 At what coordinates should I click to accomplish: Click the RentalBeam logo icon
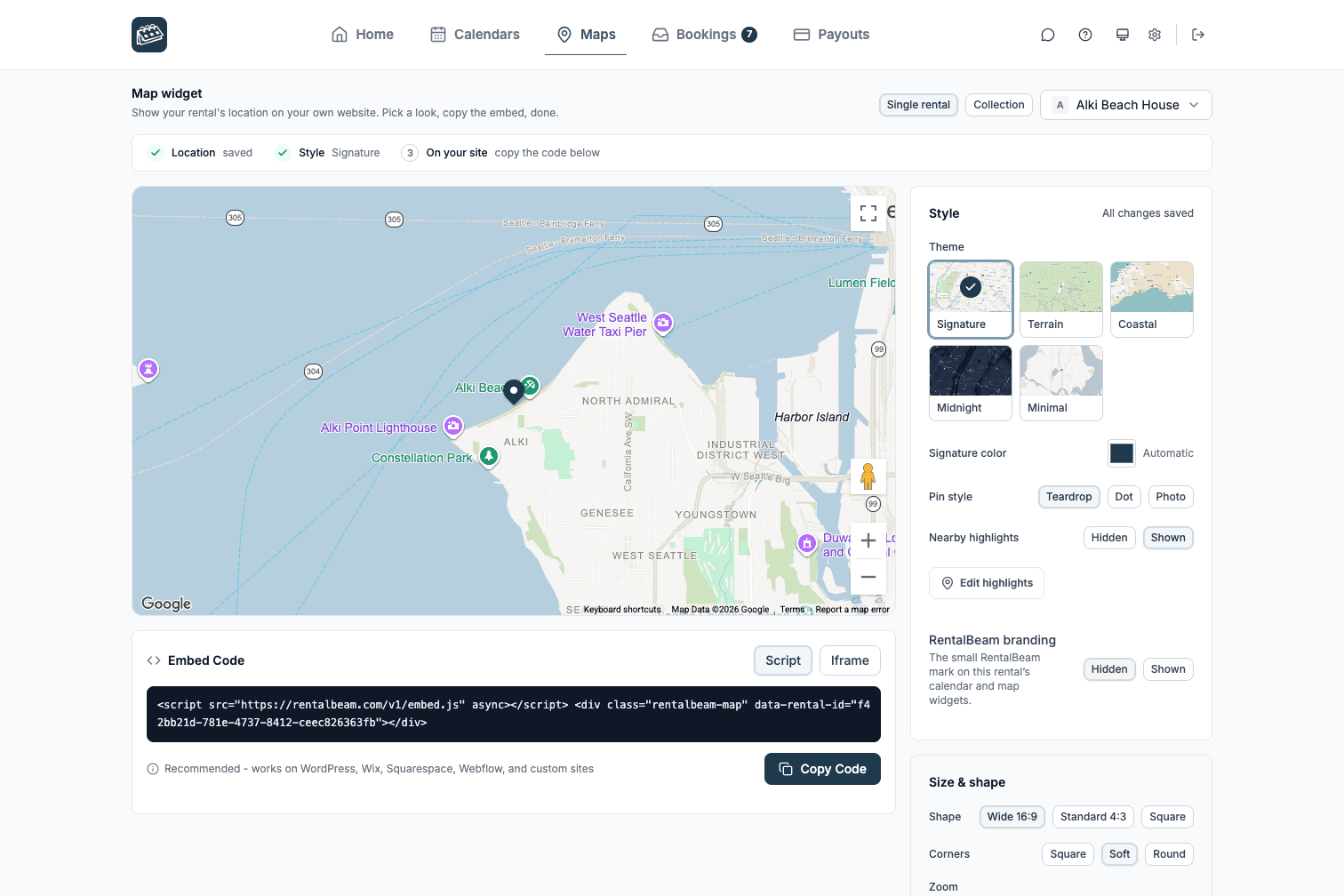pos(149,35)
